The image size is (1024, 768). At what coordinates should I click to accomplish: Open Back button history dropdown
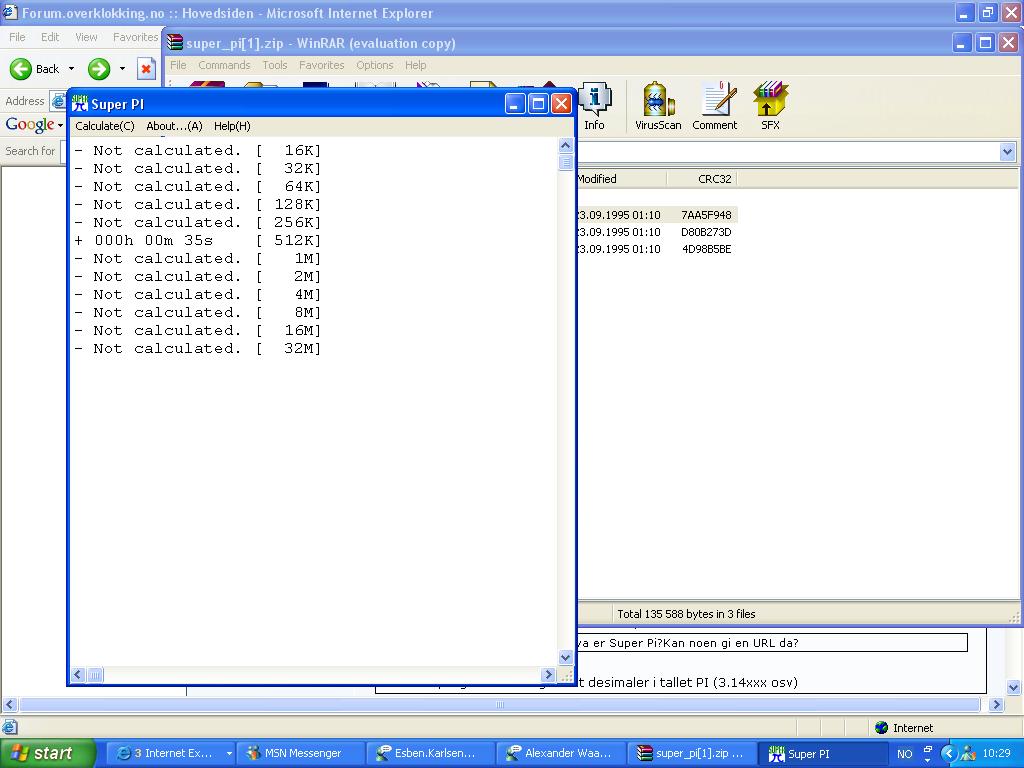(71, 69)
